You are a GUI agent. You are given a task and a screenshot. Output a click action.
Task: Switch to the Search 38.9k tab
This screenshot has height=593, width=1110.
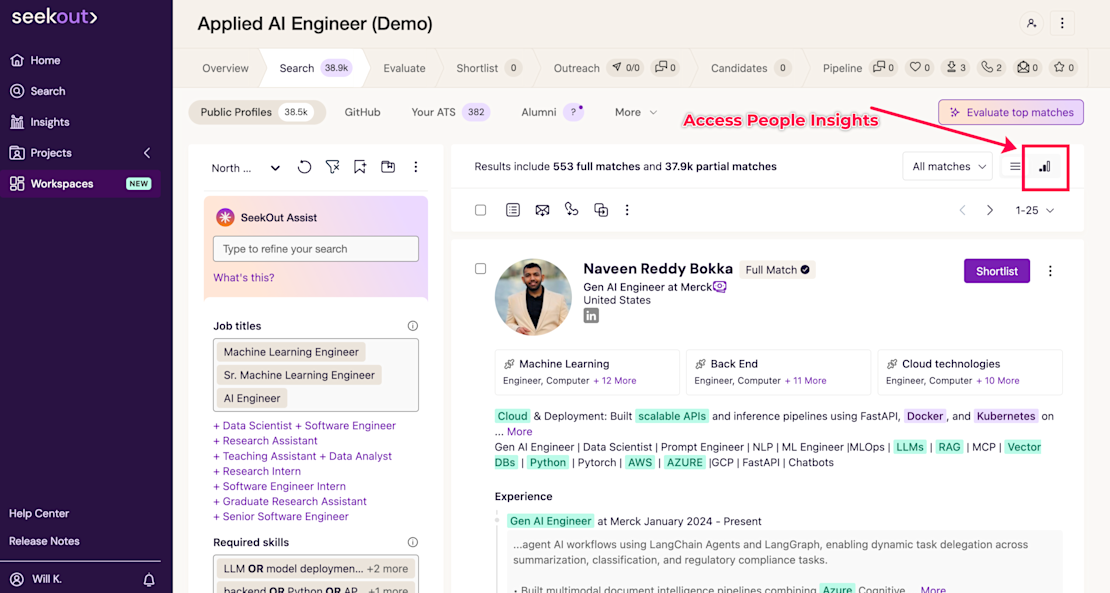click(x=314, y=68)
